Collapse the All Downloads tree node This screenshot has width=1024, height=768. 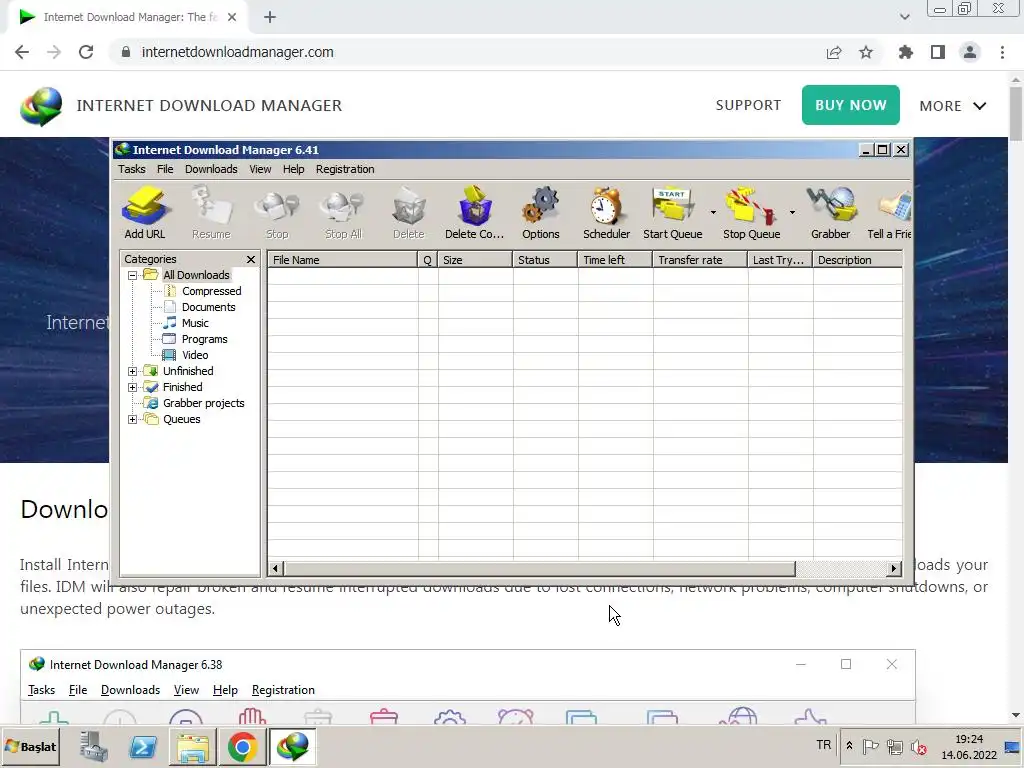coord(133,276)
